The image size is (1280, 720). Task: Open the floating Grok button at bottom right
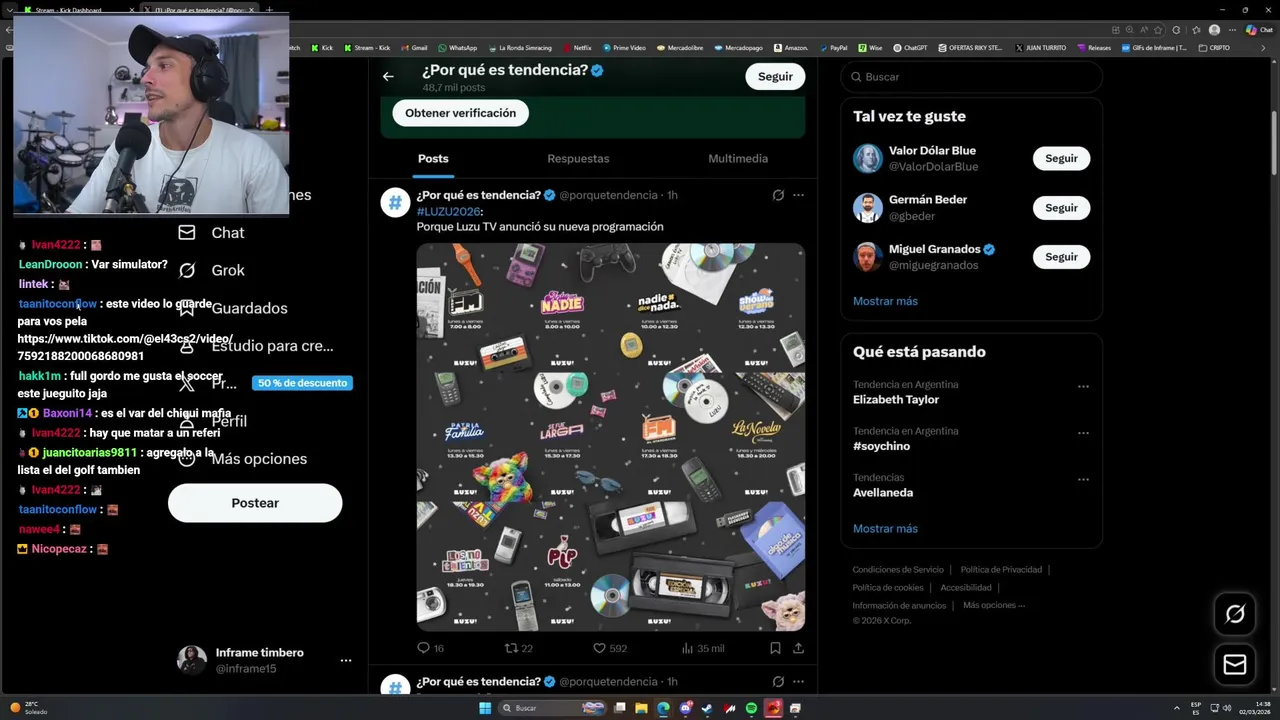point(1235,614)
